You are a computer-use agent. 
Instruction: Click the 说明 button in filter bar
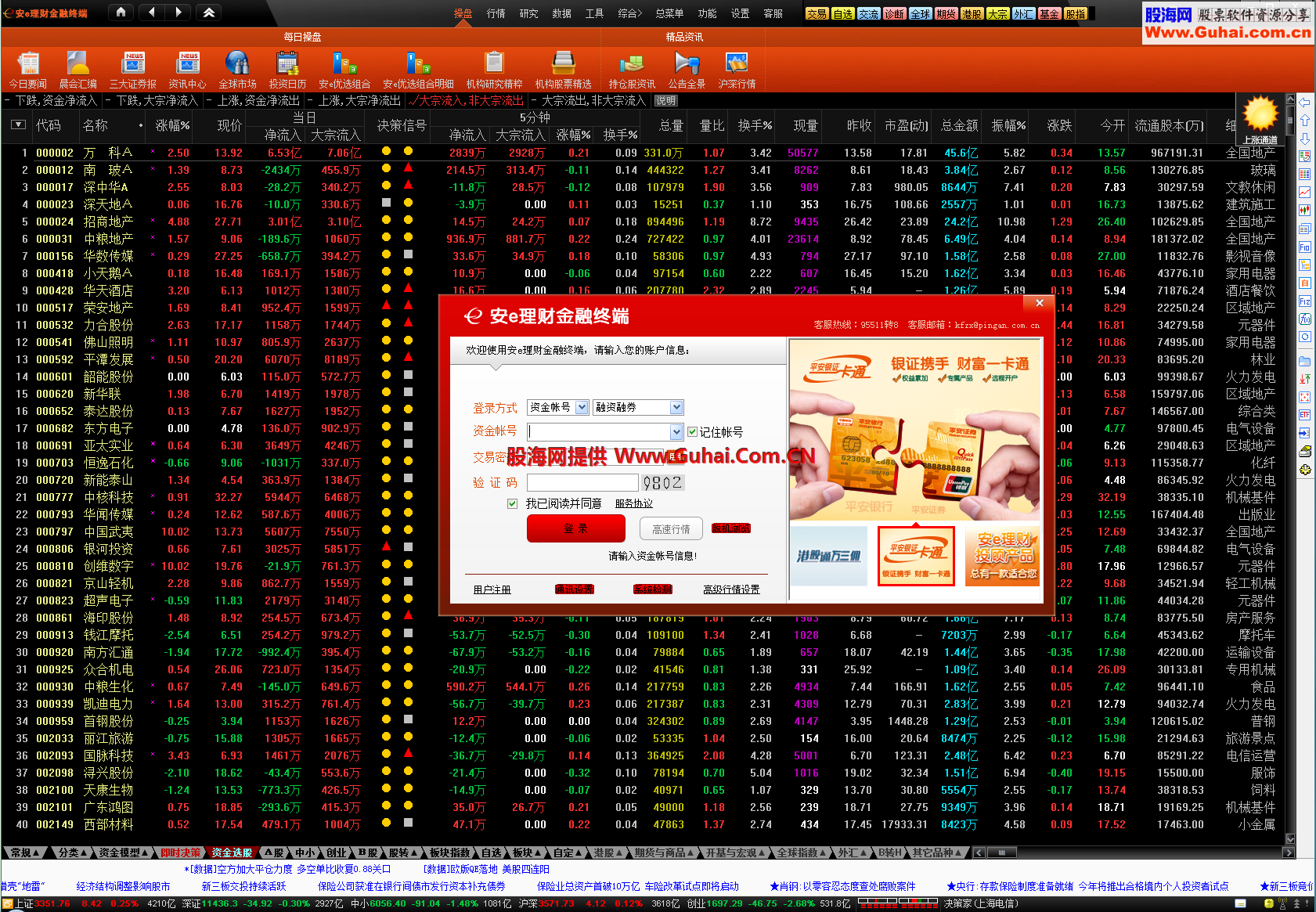[x=665, y=100]
